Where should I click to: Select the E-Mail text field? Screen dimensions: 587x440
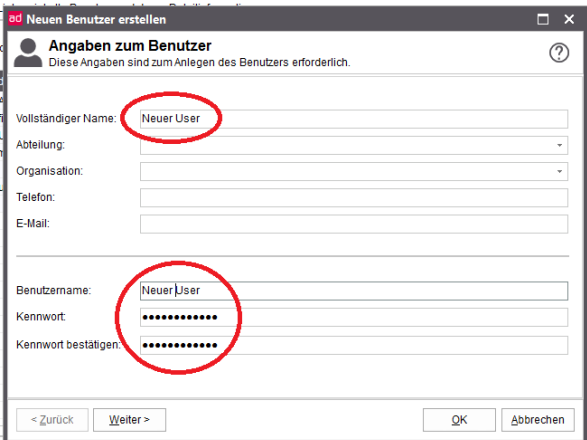click(x=354, y=224)
